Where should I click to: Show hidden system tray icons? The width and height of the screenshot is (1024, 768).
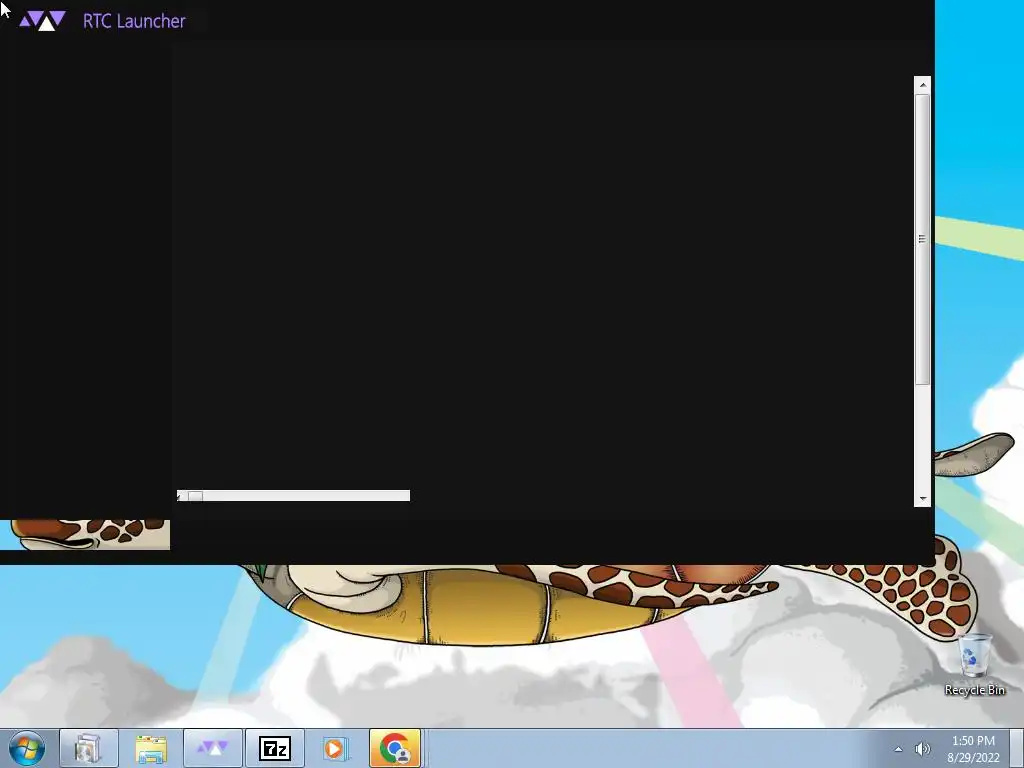(899, 749)
